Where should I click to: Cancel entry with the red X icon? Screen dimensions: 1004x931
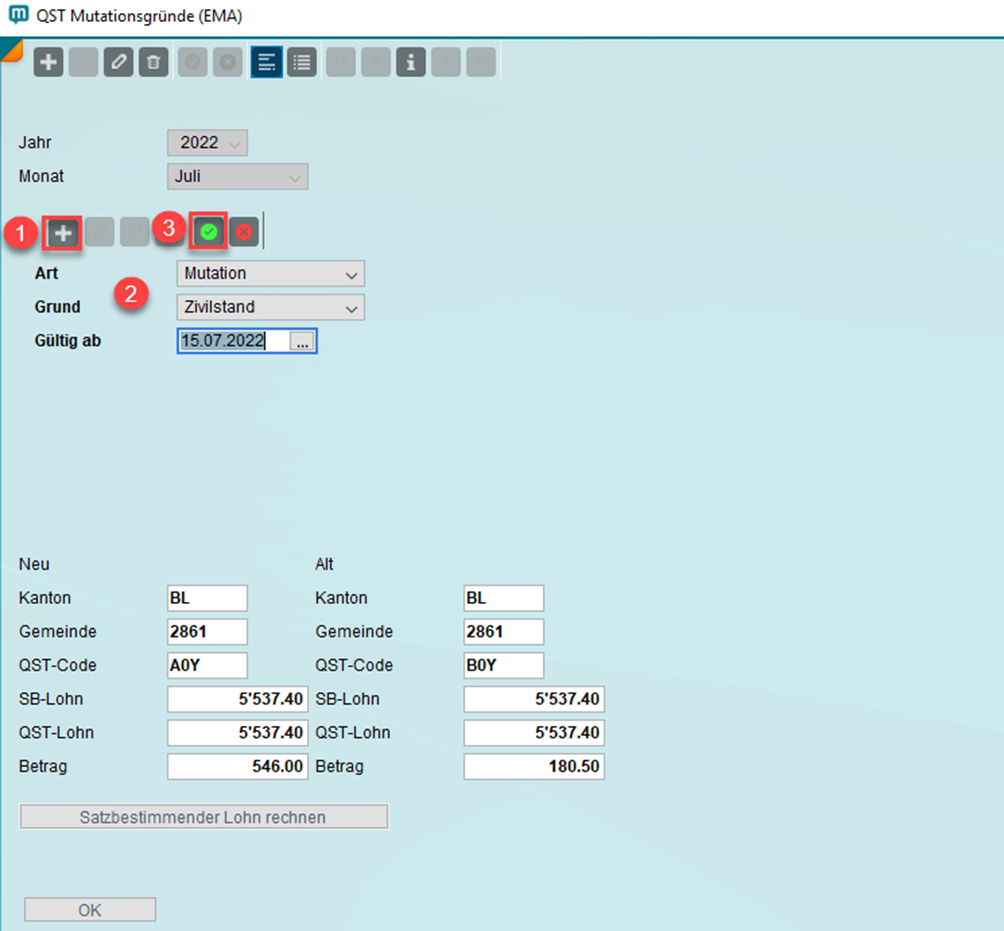click(243, 233)
